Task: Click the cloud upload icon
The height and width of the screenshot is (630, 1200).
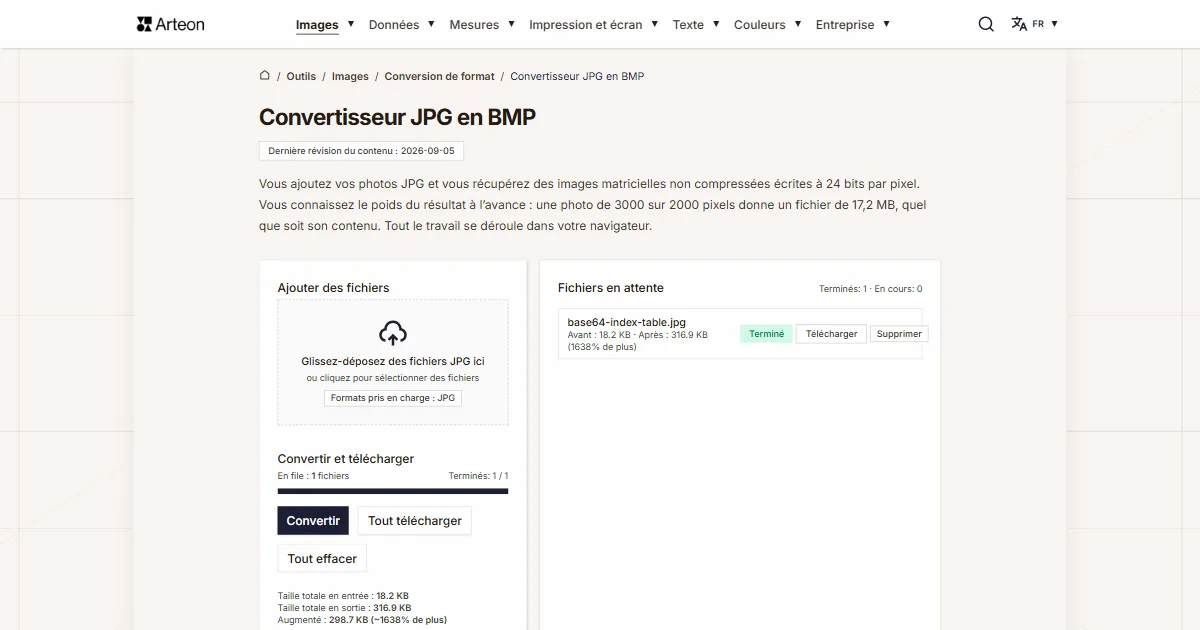Action: coord(393,333)
